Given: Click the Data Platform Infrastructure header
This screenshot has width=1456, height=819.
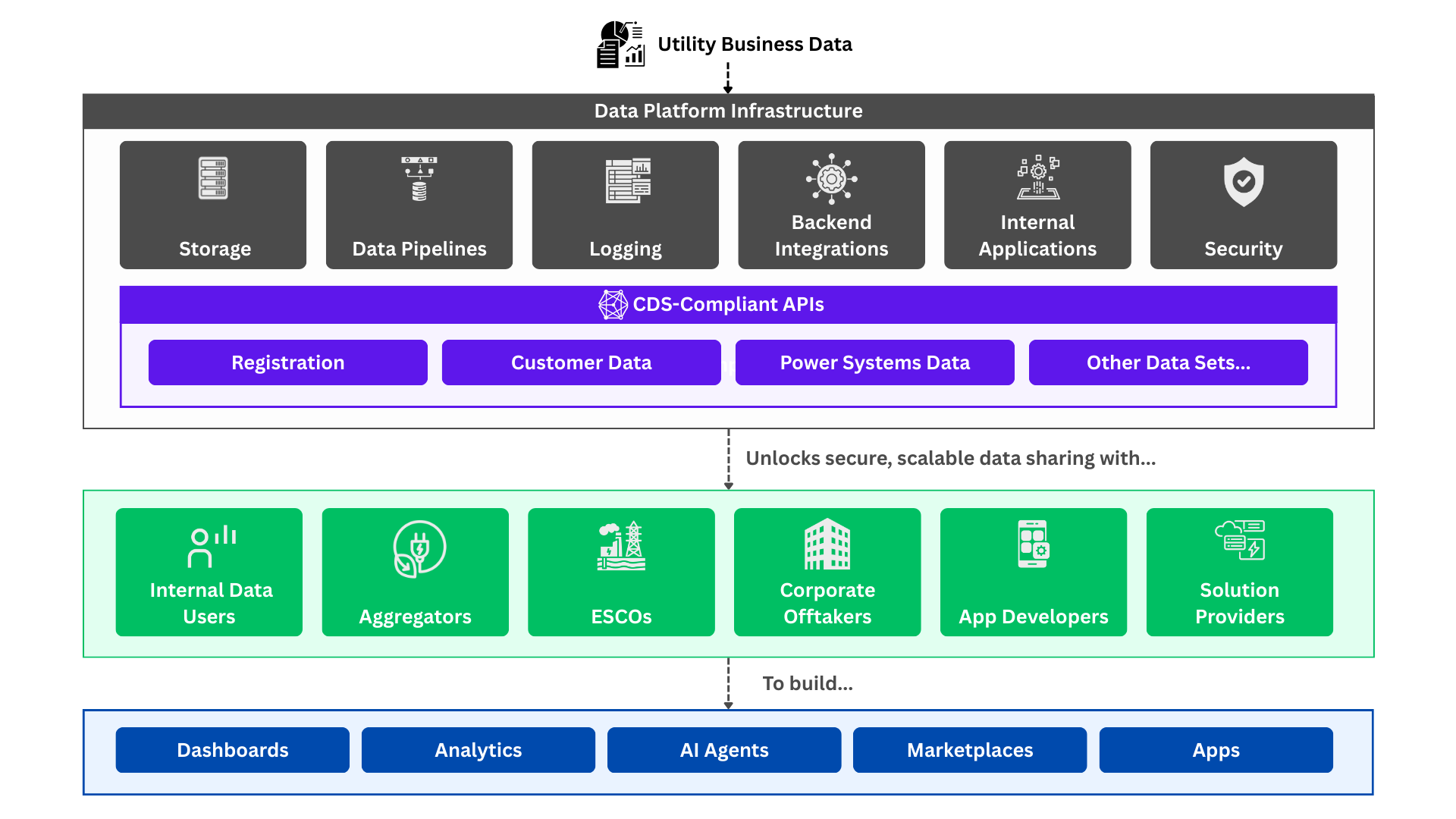Looking at the screenshot, I should [728, 111].
